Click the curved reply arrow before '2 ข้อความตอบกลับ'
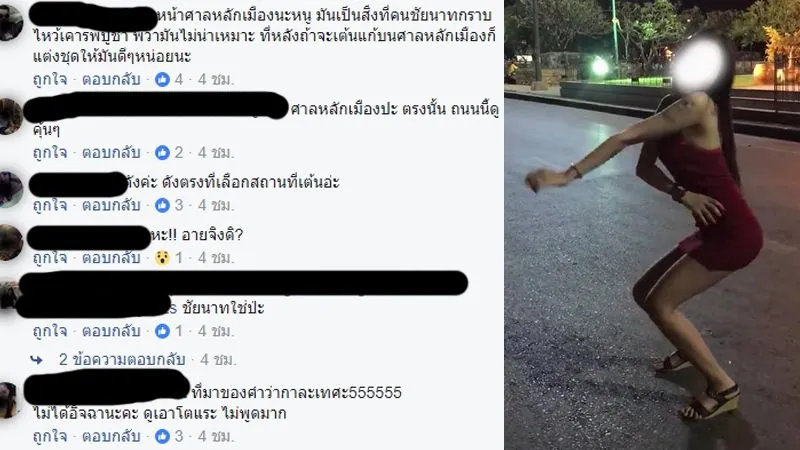Screen dimensions: 800x450 pos(37,360)
